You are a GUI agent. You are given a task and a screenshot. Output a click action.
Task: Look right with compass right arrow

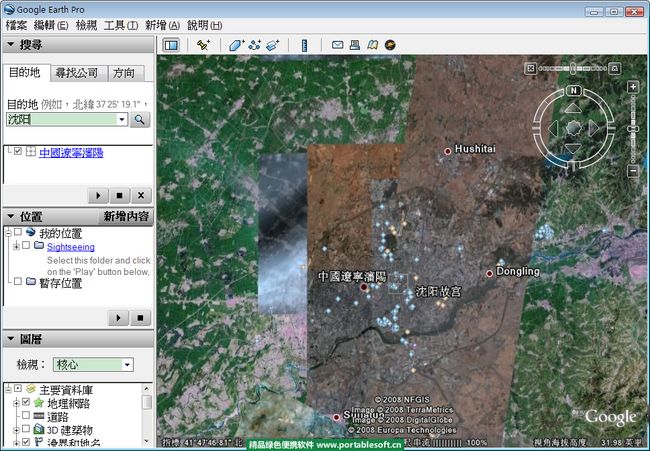point(594,129)
